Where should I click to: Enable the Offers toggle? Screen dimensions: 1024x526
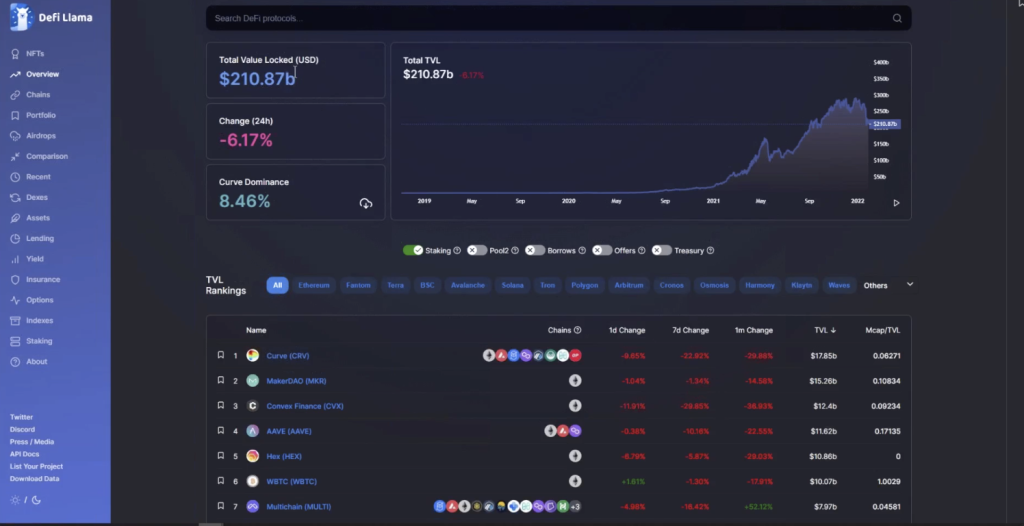pyautogui.click(x=602, y=250)
